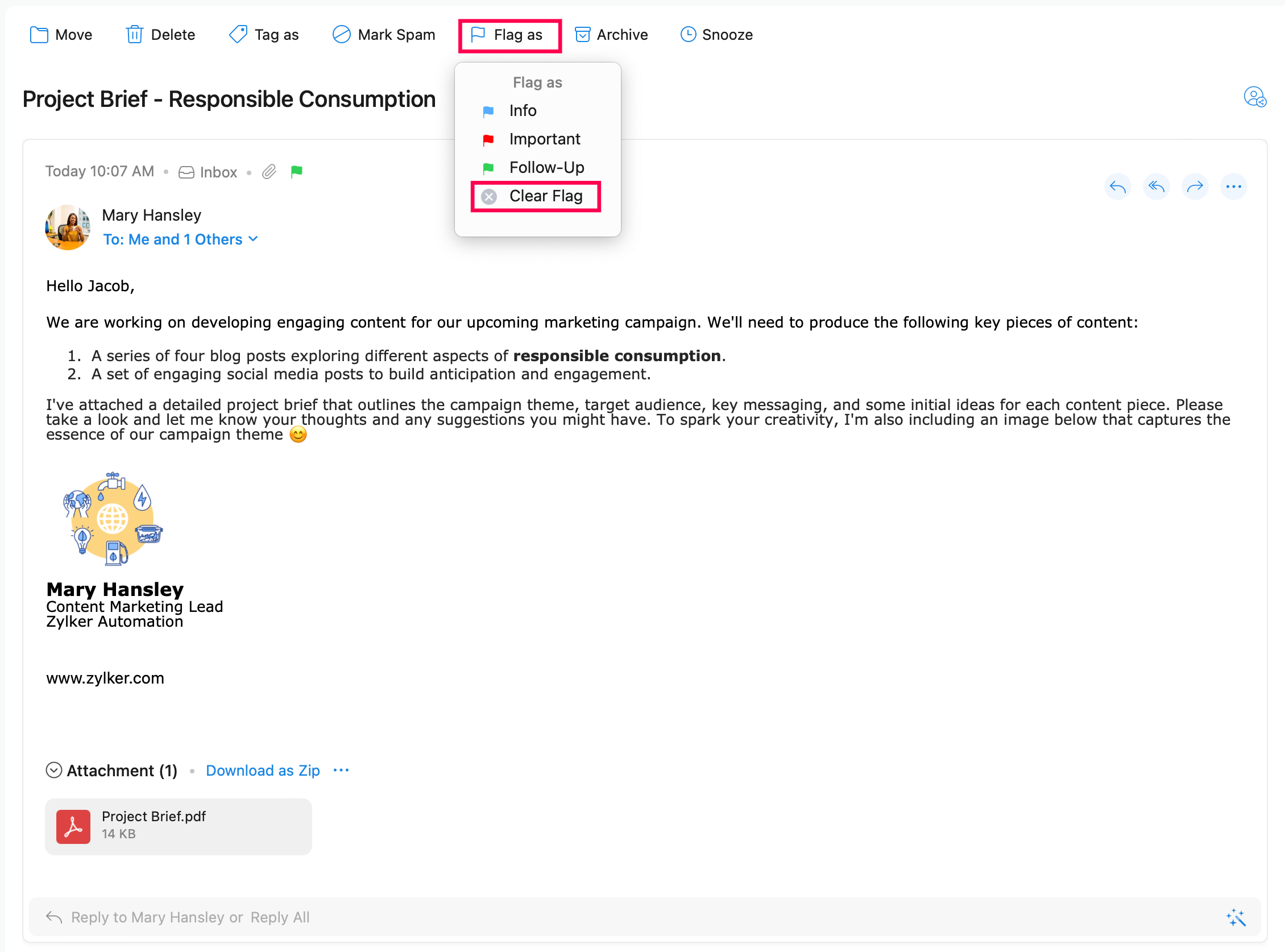Click the AI sparkle icon in reply bar
1285x952 pixels.
[1236, 917]
